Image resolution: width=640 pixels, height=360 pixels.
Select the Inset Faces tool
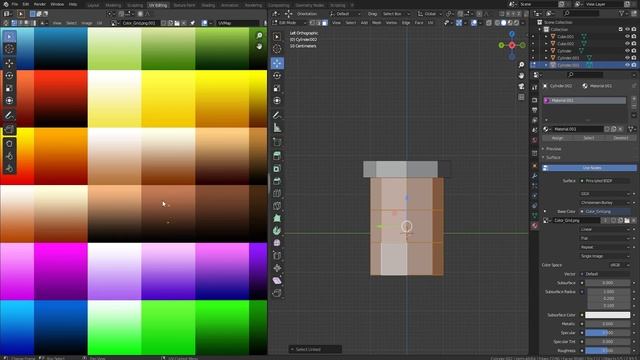coord(277,168)
